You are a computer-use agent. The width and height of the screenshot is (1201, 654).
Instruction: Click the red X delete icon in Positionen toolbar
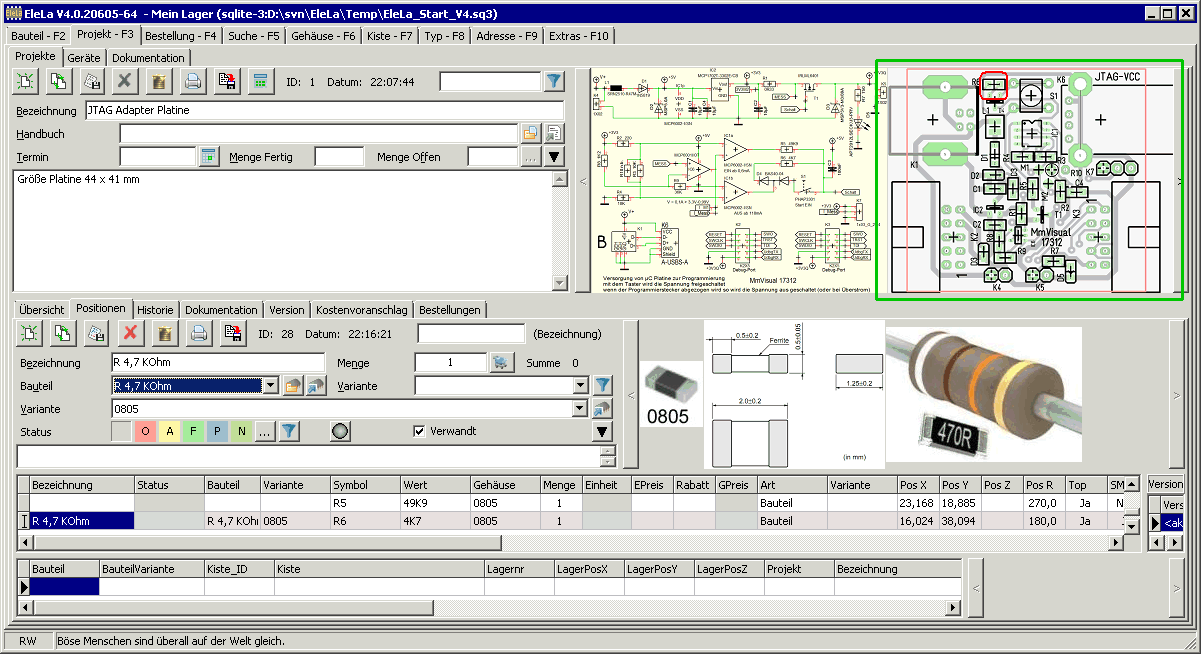pos(129,333)
